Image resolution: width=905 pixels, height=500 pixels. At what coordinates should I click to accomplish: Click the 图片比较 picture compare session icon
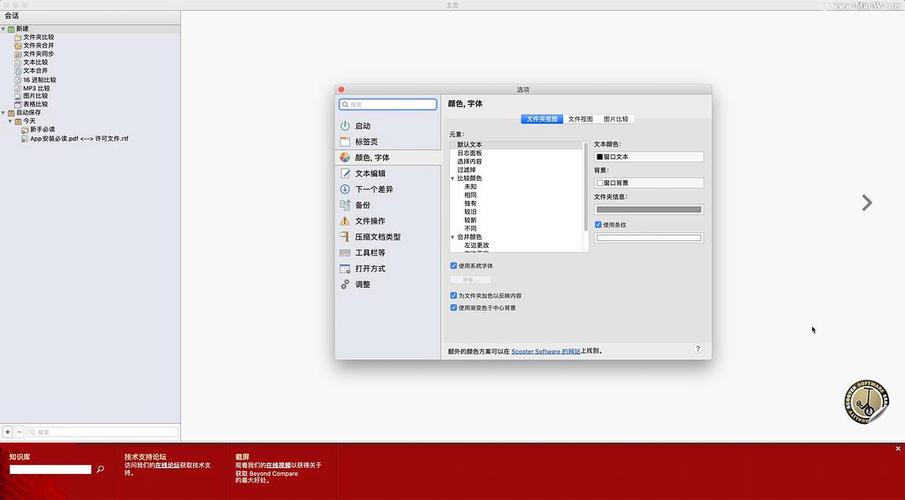[18, 96]
